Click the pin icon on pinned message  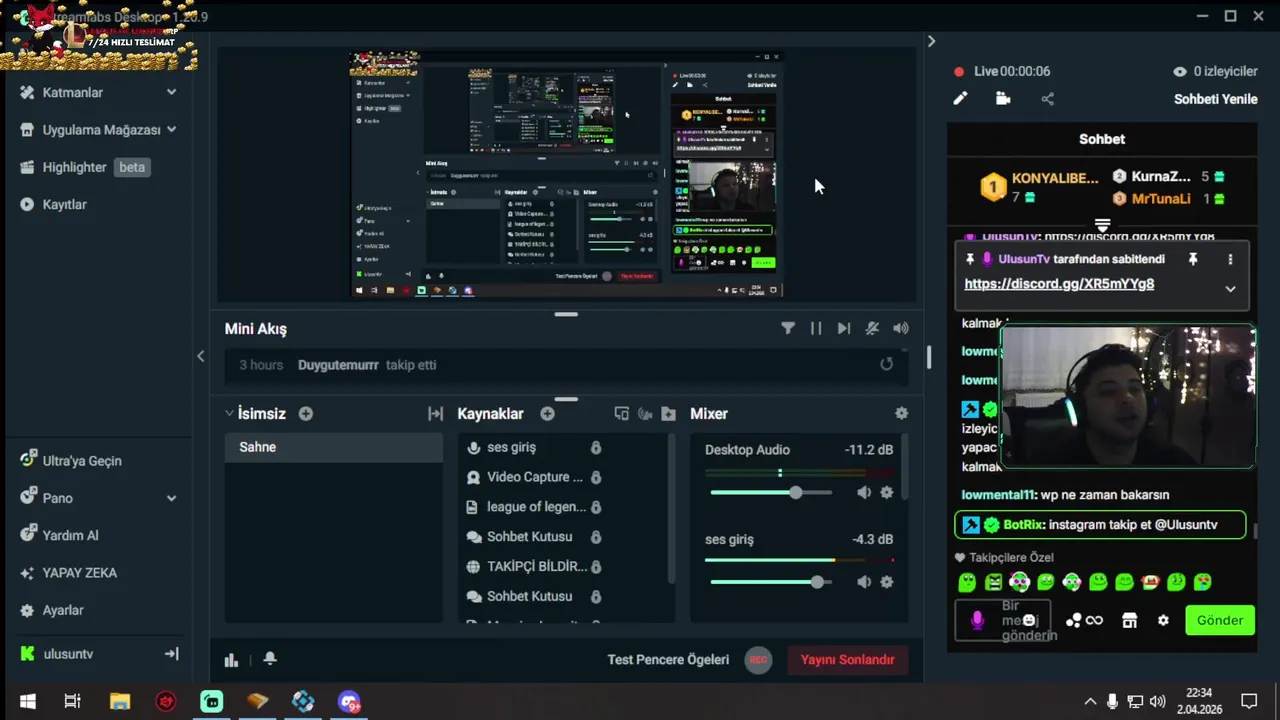point(1192,259)
